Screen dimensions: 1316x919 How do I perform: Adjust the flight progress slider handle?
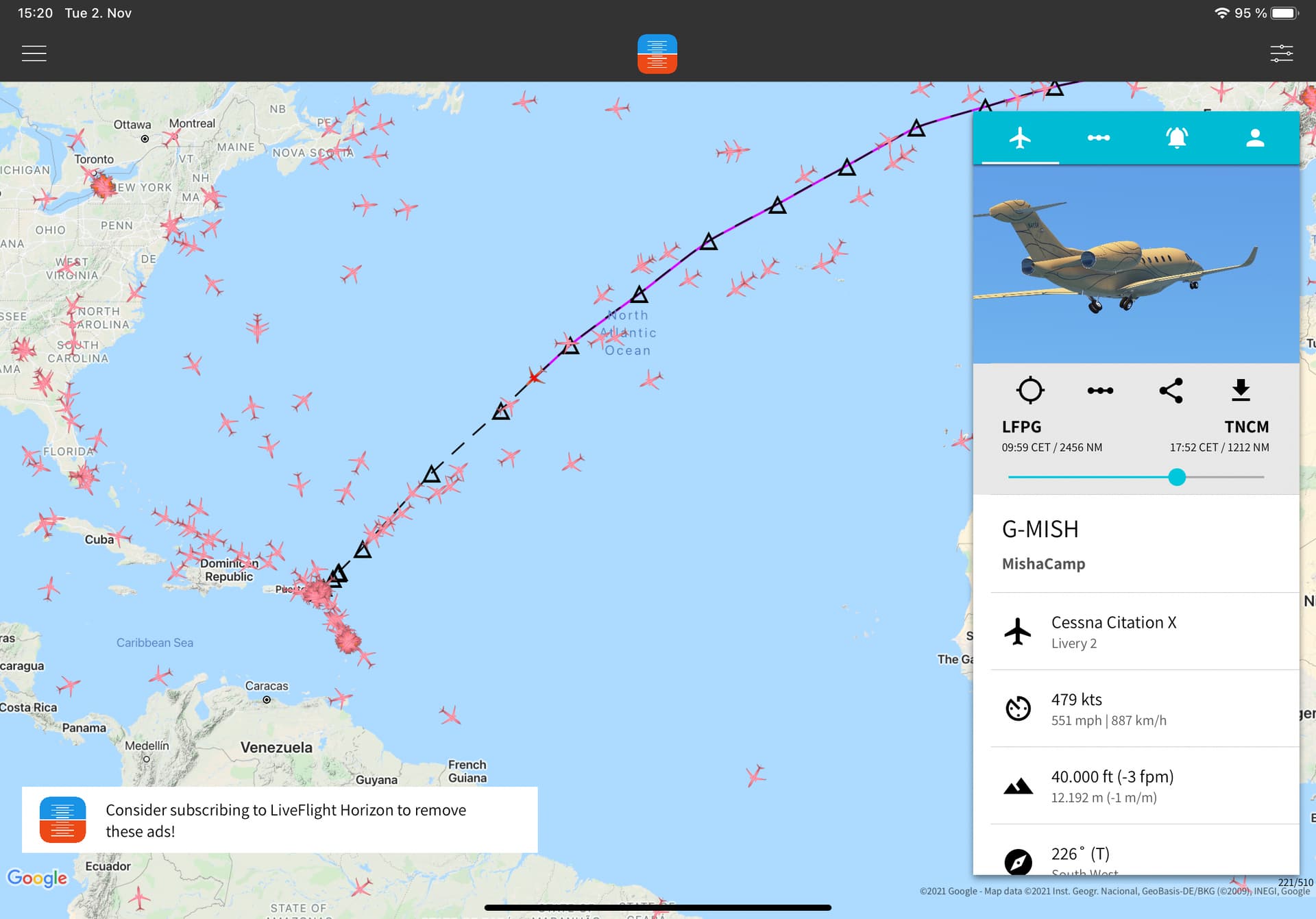[x=1177, y=477]
